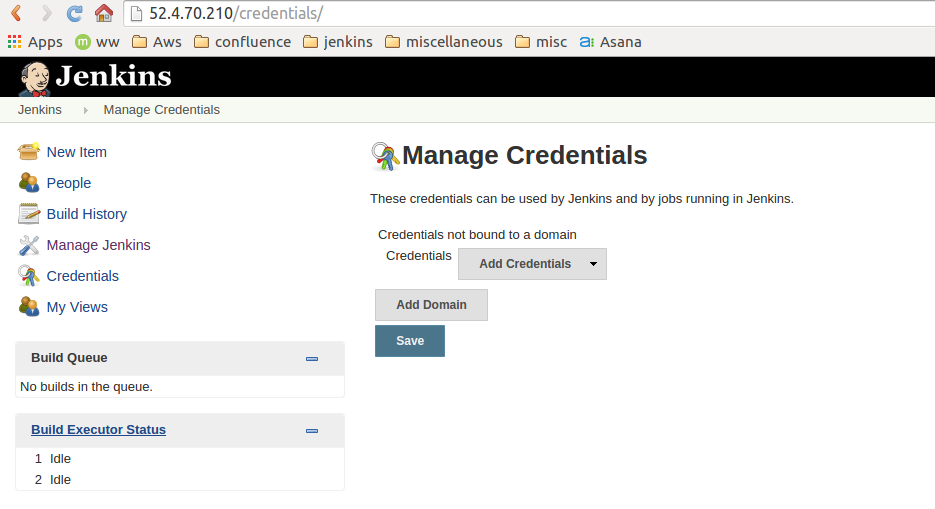935x509 pixels.
Task: Click executor 2 Idle row
Action: pyautogui.click(x=179, y=479)
